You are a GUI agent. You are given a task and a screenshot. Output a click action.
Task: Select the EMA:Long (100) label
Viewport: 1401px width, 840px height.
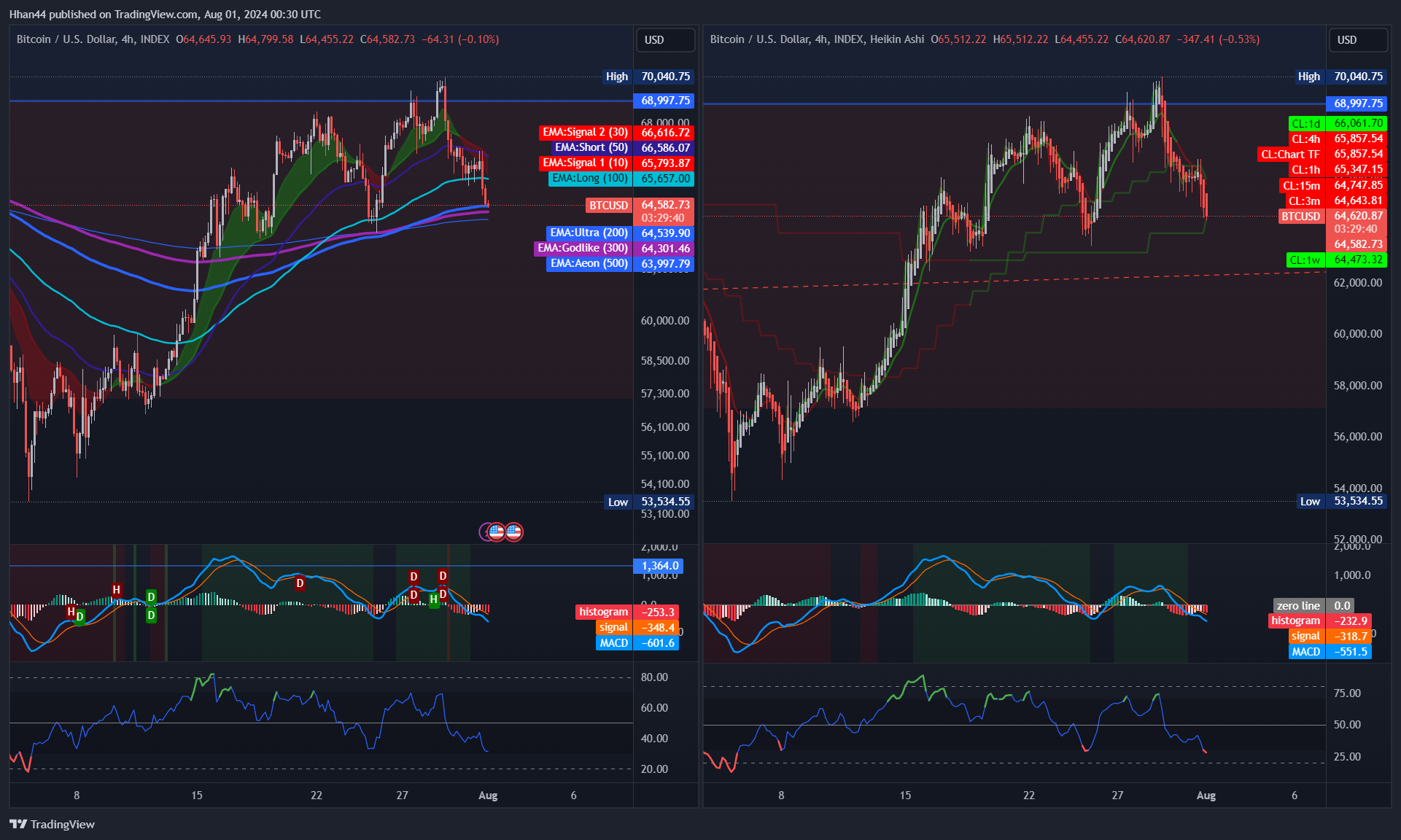click(x=589, y=178)
